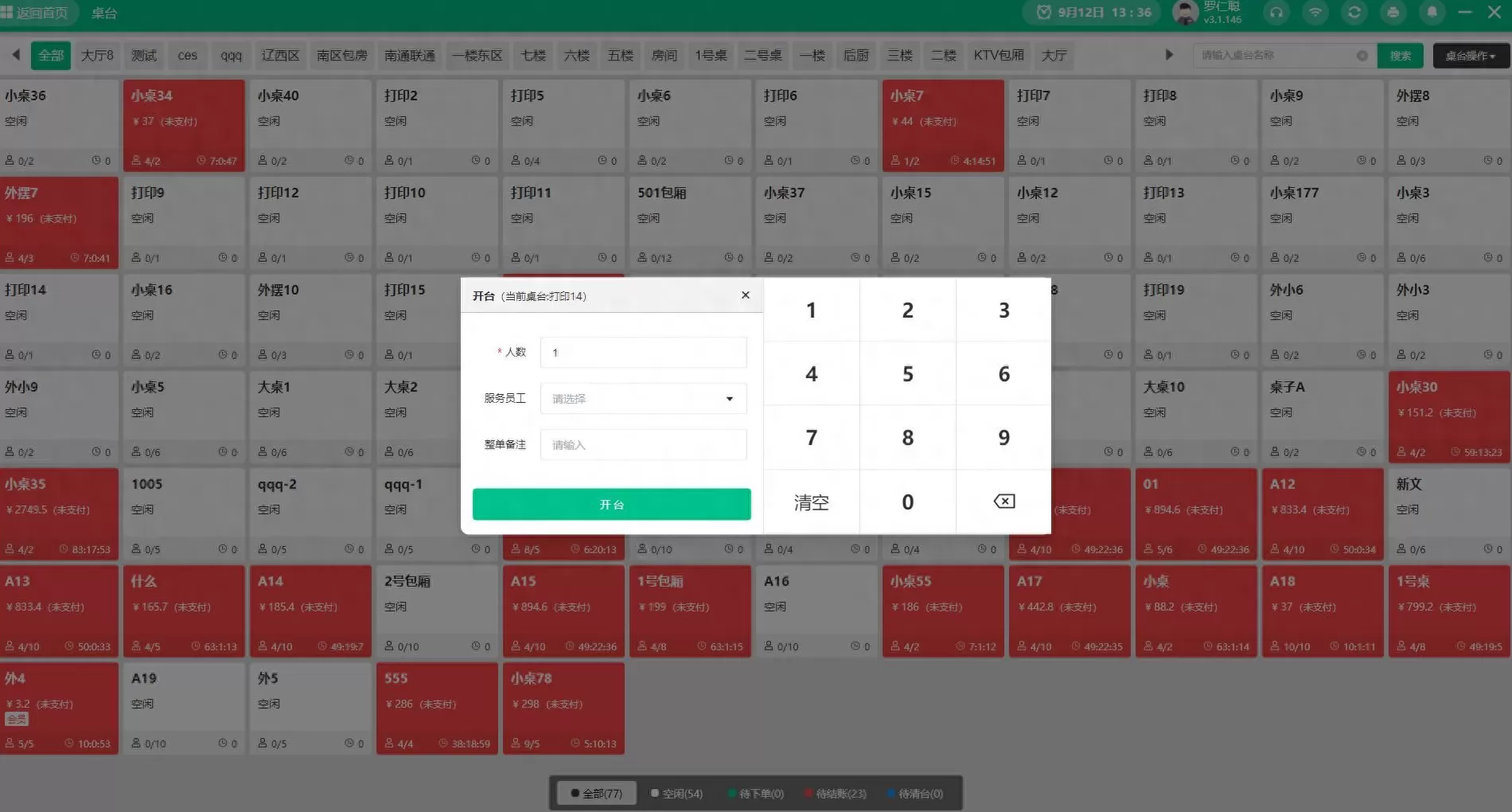
Task: Click the 整单备注 input field
Action: point(643,445)
